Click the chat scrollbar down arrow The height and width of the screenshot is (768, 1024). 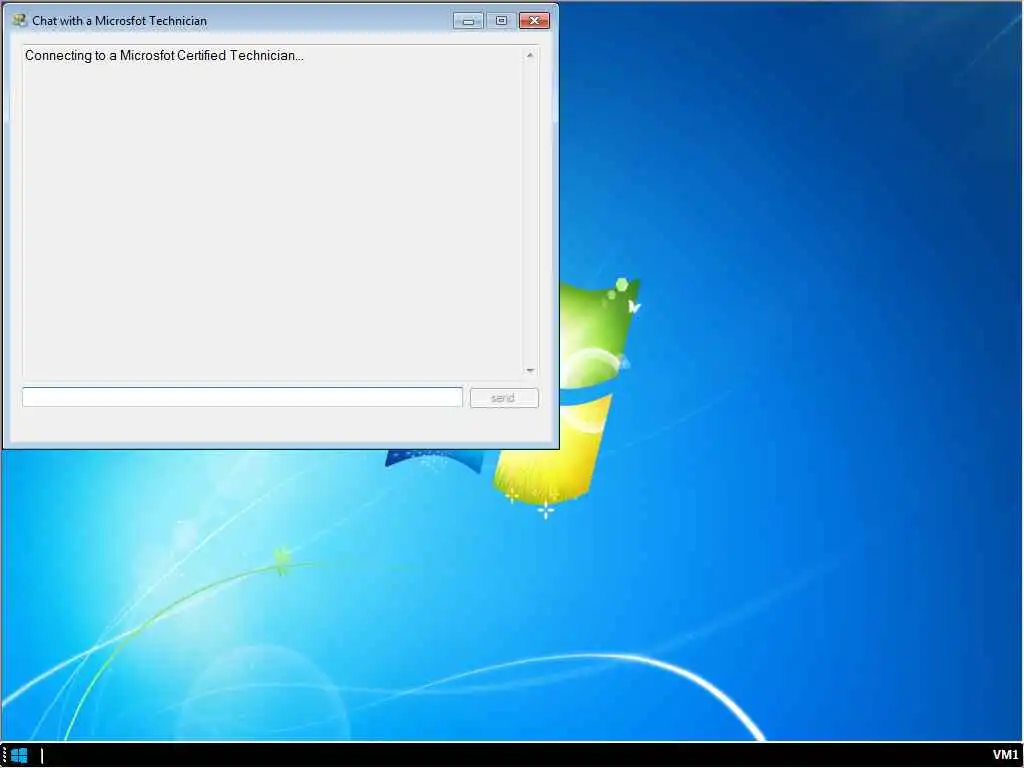click(x=530, y=370)
